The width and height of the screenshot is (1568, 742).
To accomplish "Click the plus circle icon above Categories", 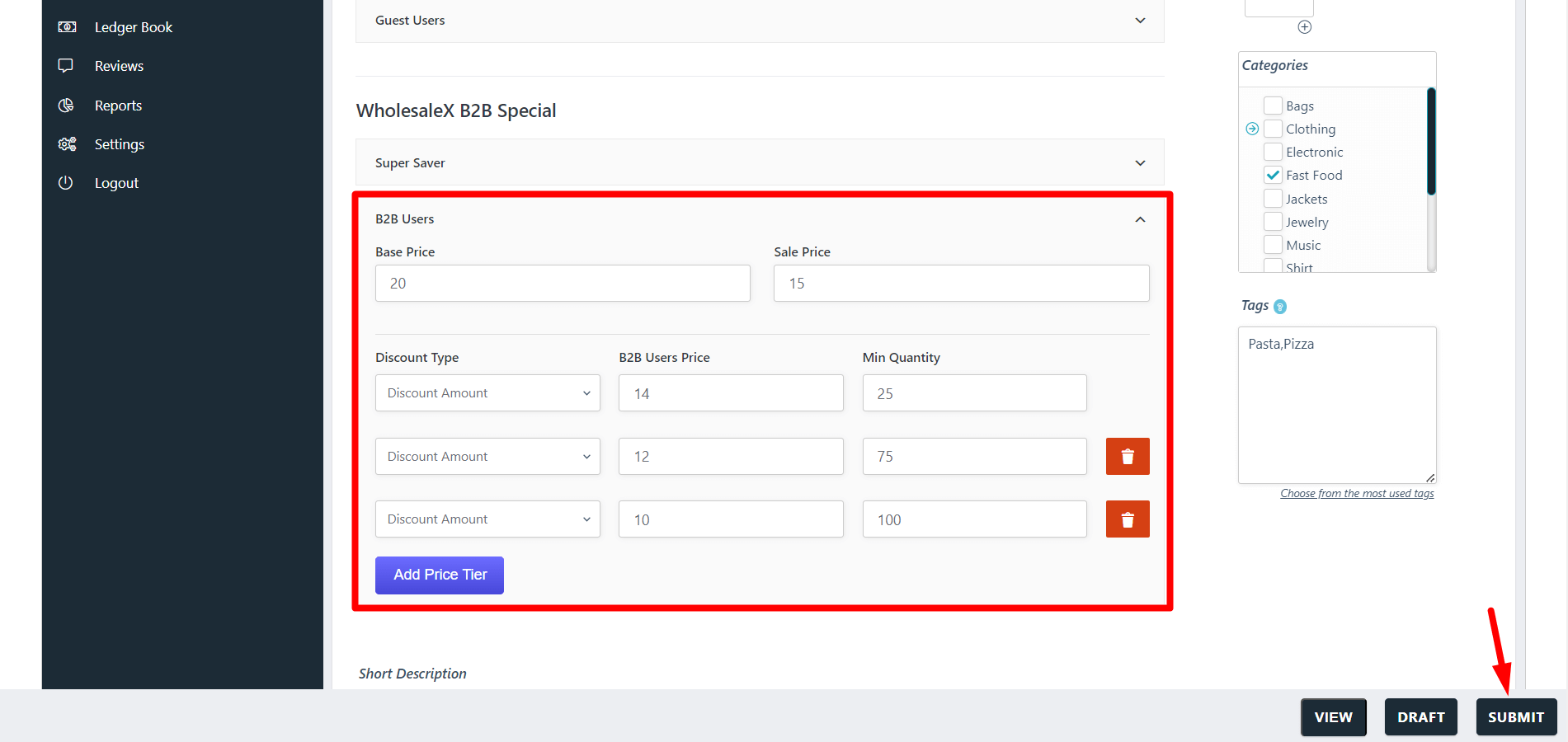I will click(1304, 27).
